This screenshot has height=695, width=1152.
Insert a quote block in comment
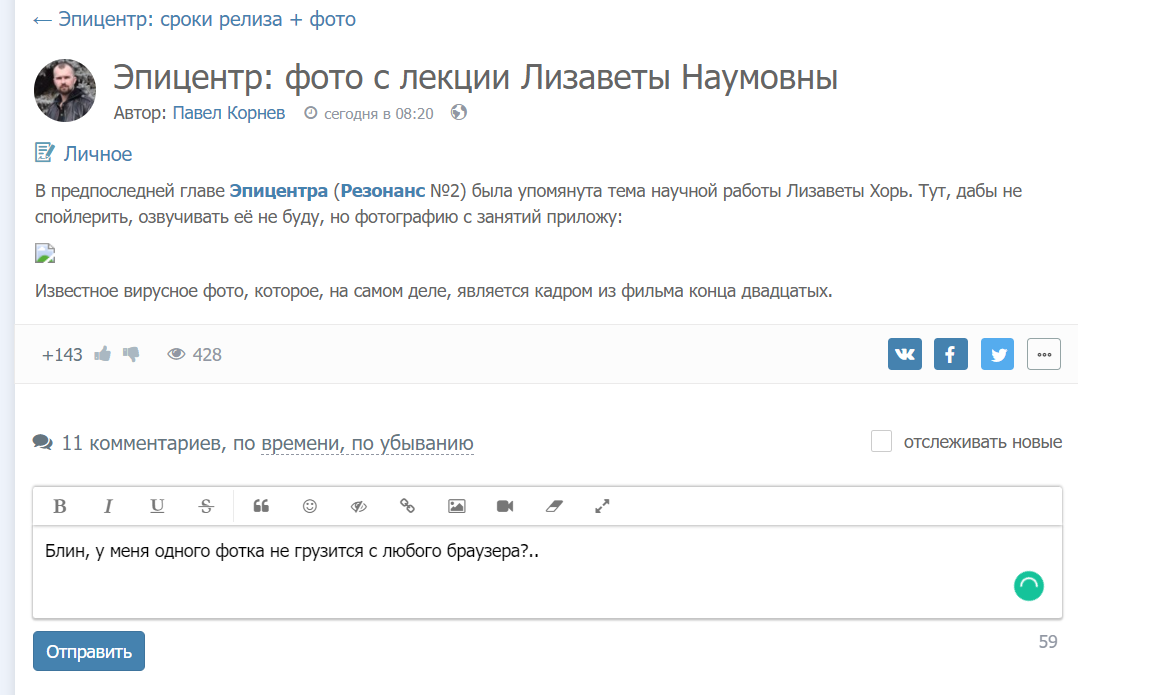[x=261, y=506]
